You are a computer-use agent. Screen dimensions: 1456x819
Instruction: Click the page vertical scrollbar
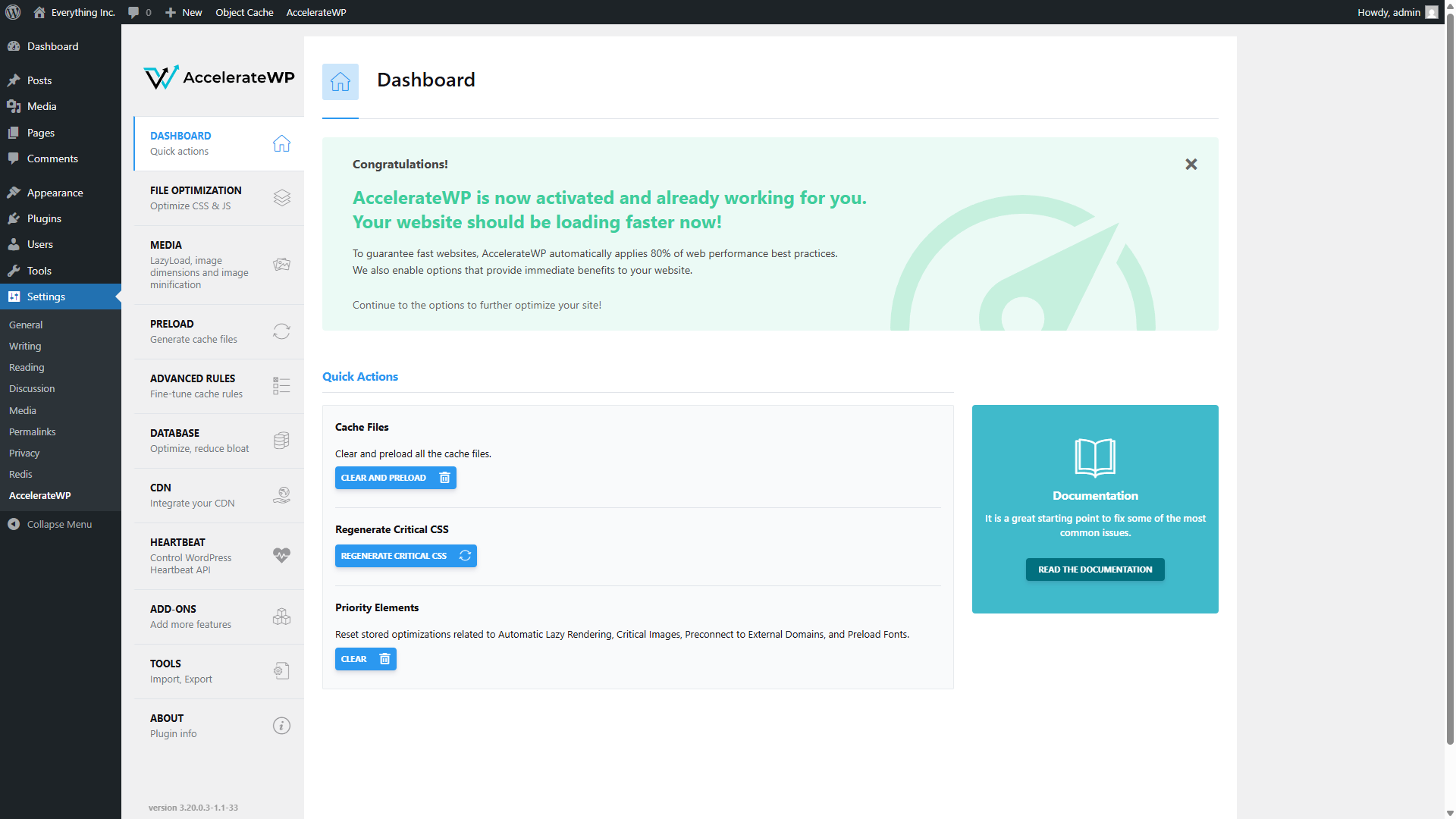click(x=1450, y=379)
